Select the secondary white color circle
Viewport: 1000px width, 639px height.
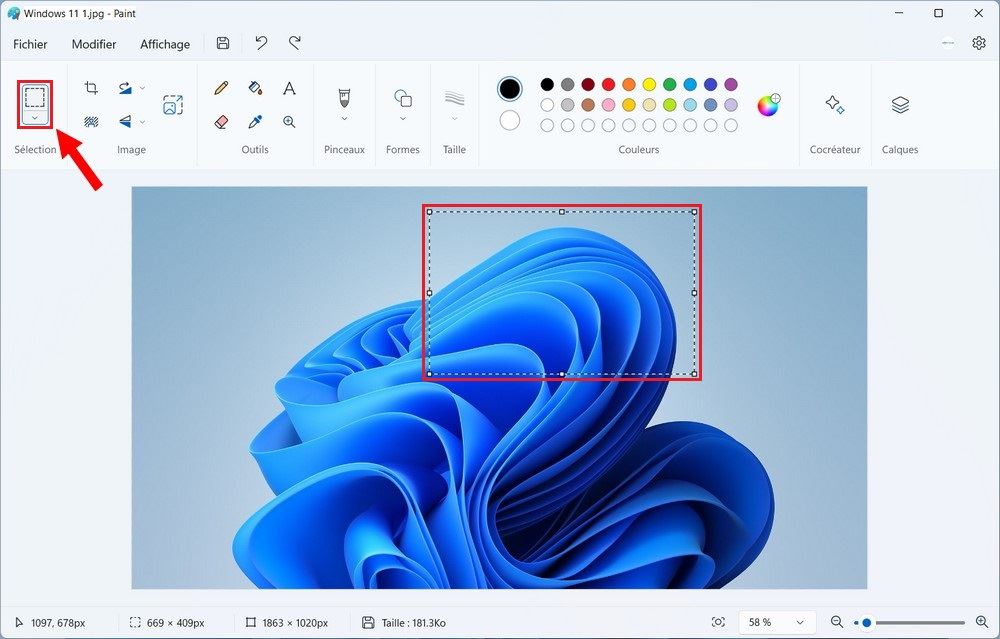click(x=510, y=120)
